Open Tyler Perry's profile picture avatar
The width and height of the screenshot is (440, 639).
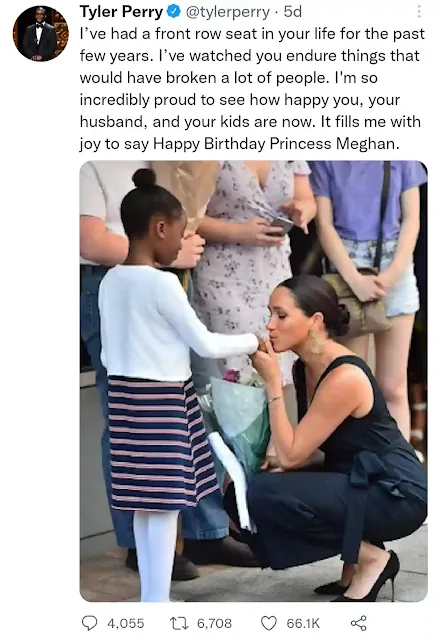click(x=41, y=34)
